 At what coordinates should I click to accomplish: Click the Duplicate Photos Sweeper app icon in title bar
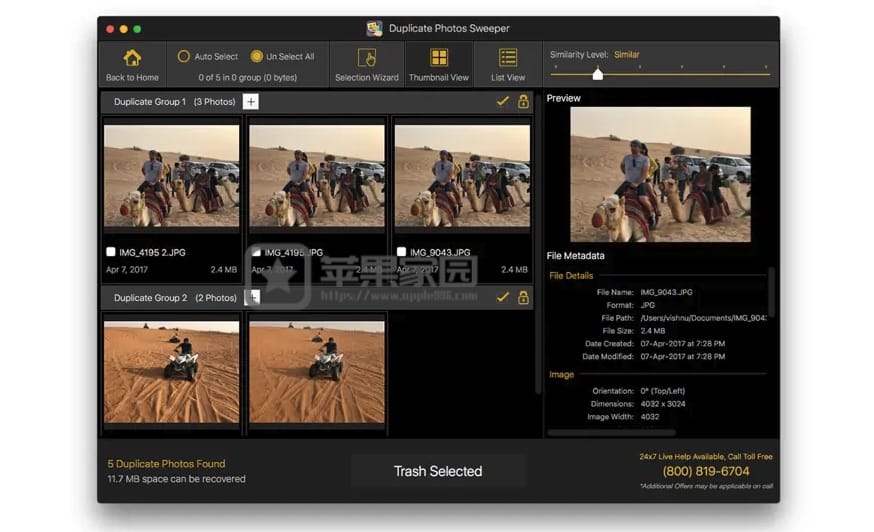375,28
